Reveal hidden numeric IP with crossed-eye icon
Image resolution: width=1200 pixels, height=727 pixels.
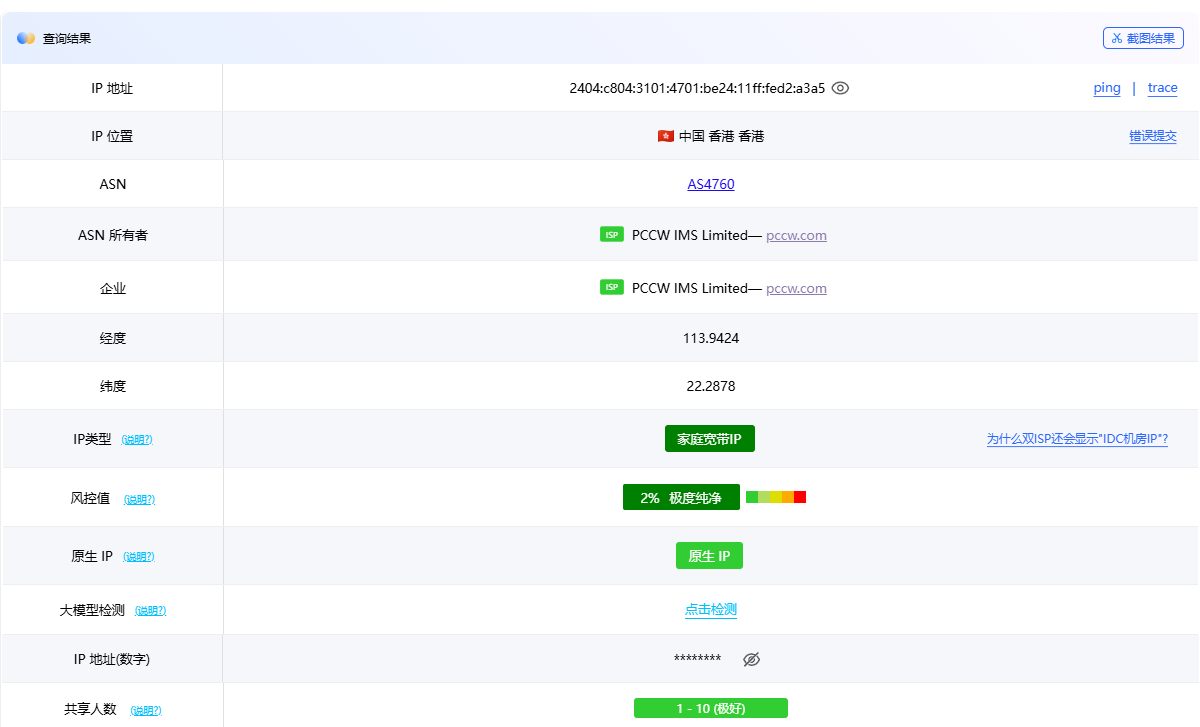752,659
